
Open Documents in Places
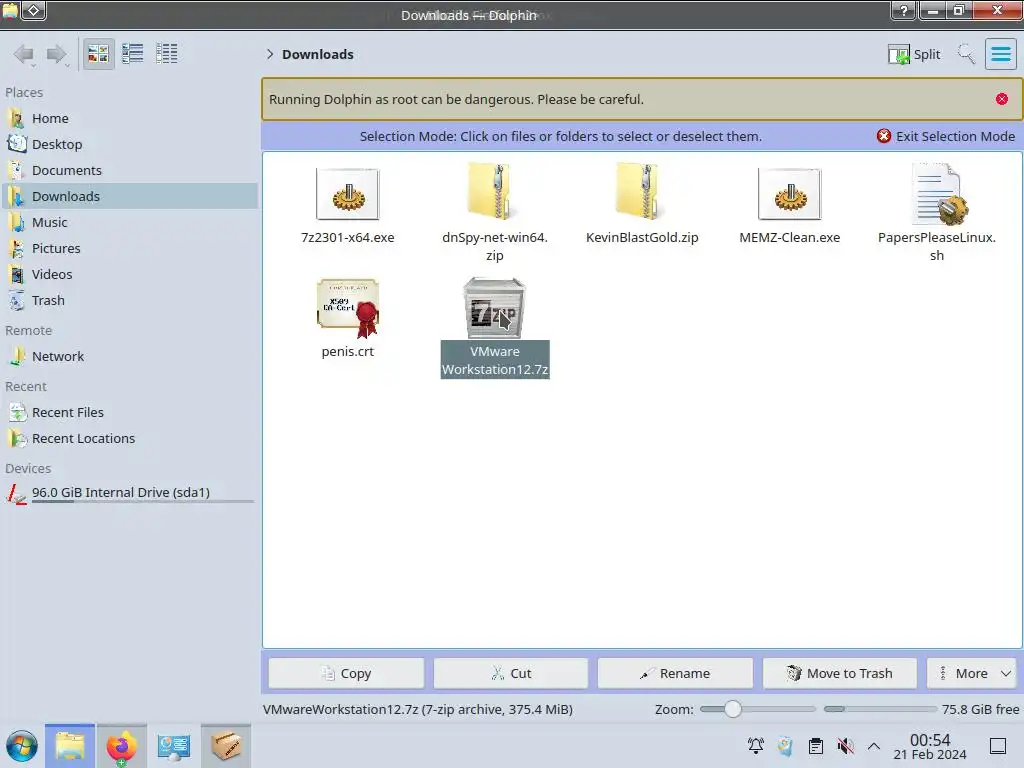131,170
